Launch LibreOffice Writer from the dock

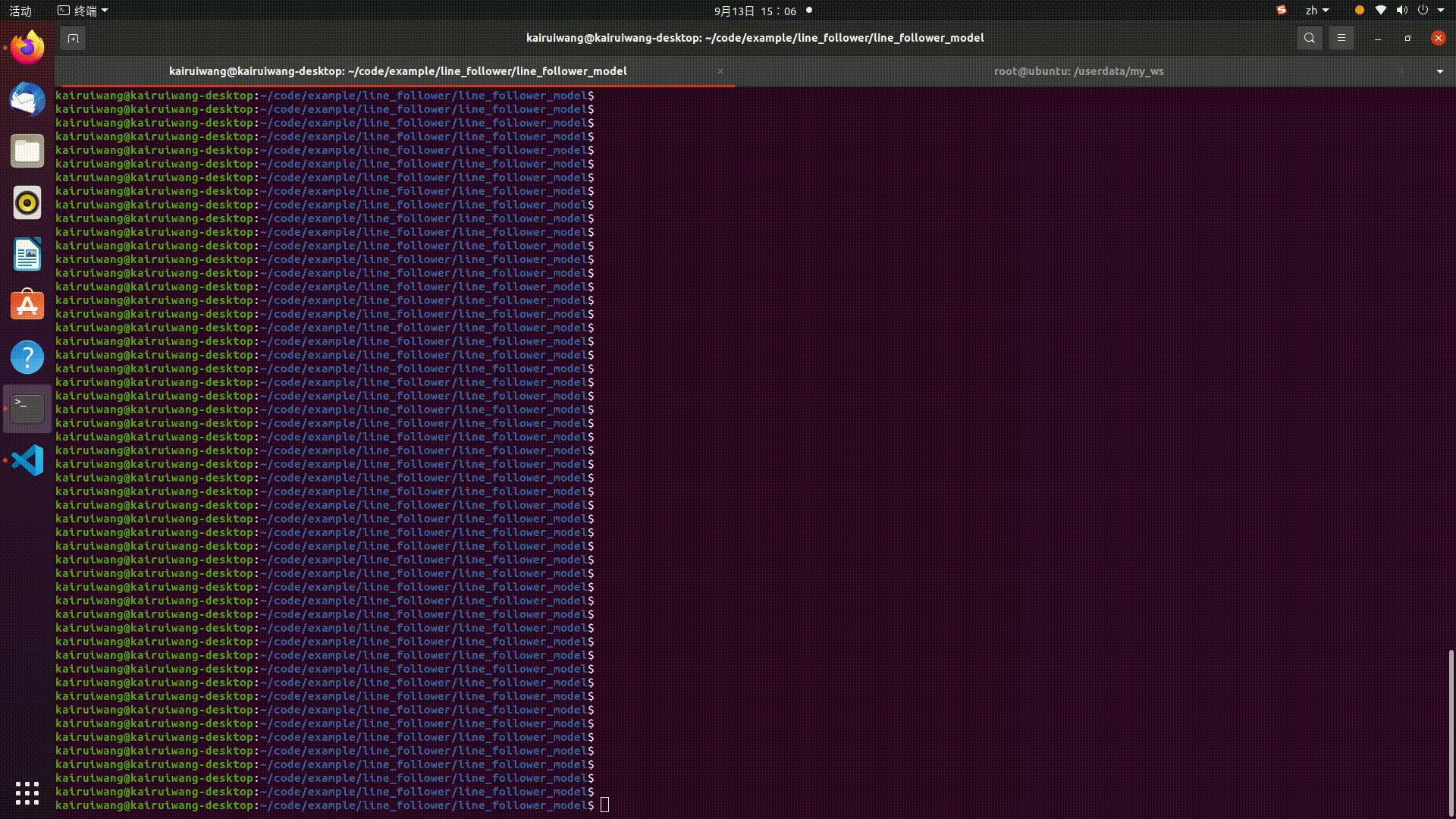tap(27, 254)
